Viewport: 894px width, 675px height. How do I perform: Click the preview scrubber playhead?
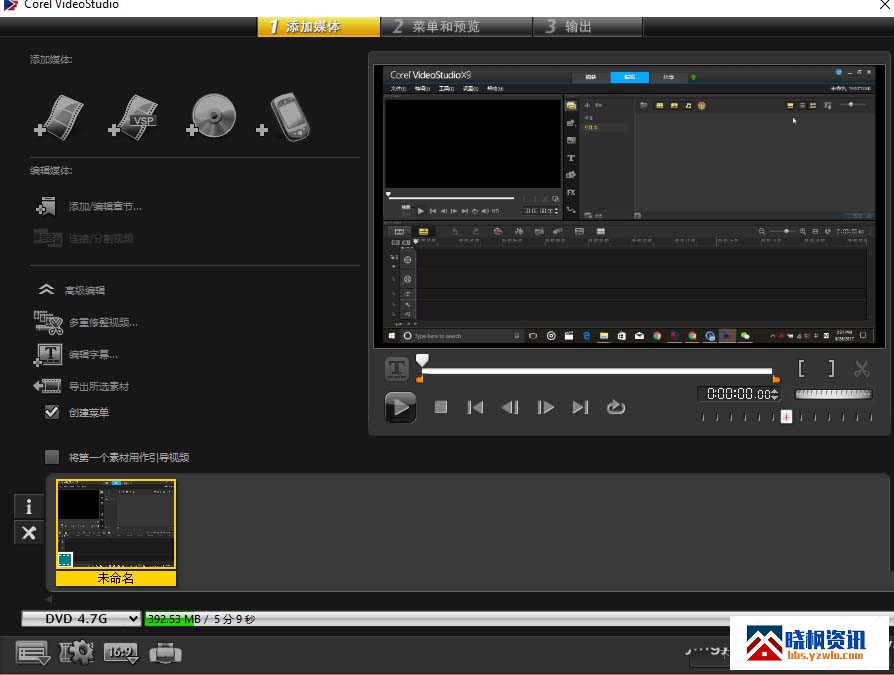[422, 360]
